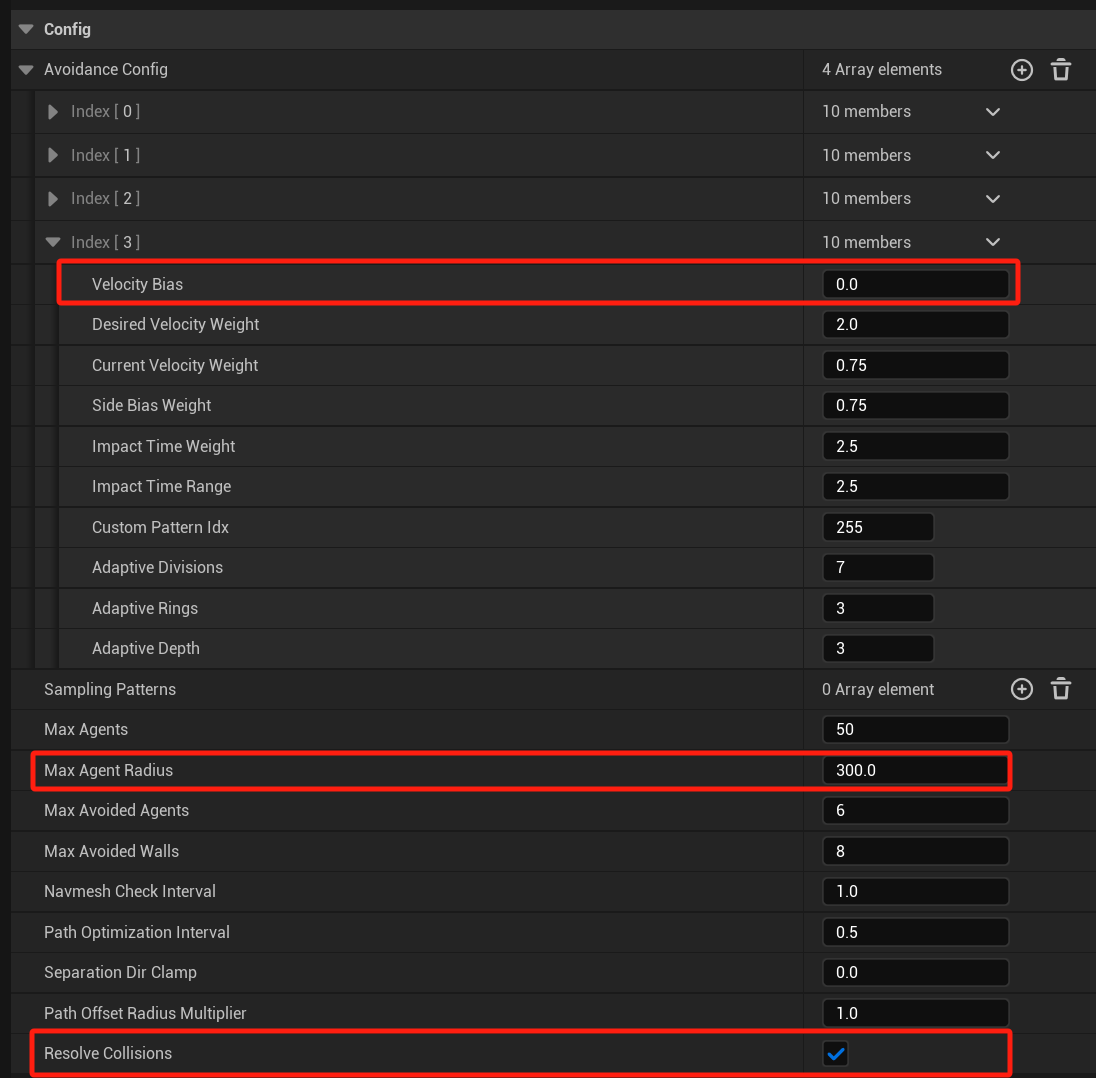The image size is (1096, 1078).
Task: Click the Max Agents value field
Action: click(915, 729)
